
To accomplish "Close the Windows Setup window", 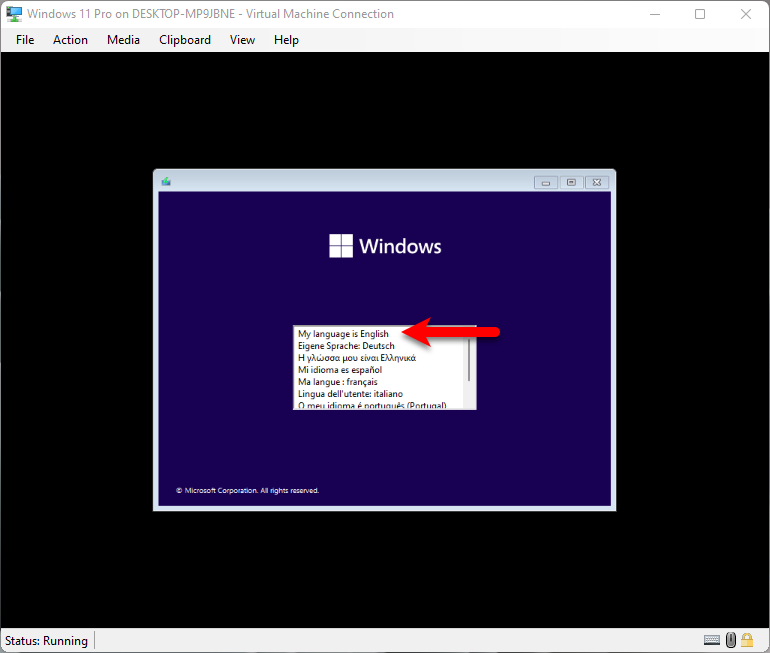I will click(597, 183).
